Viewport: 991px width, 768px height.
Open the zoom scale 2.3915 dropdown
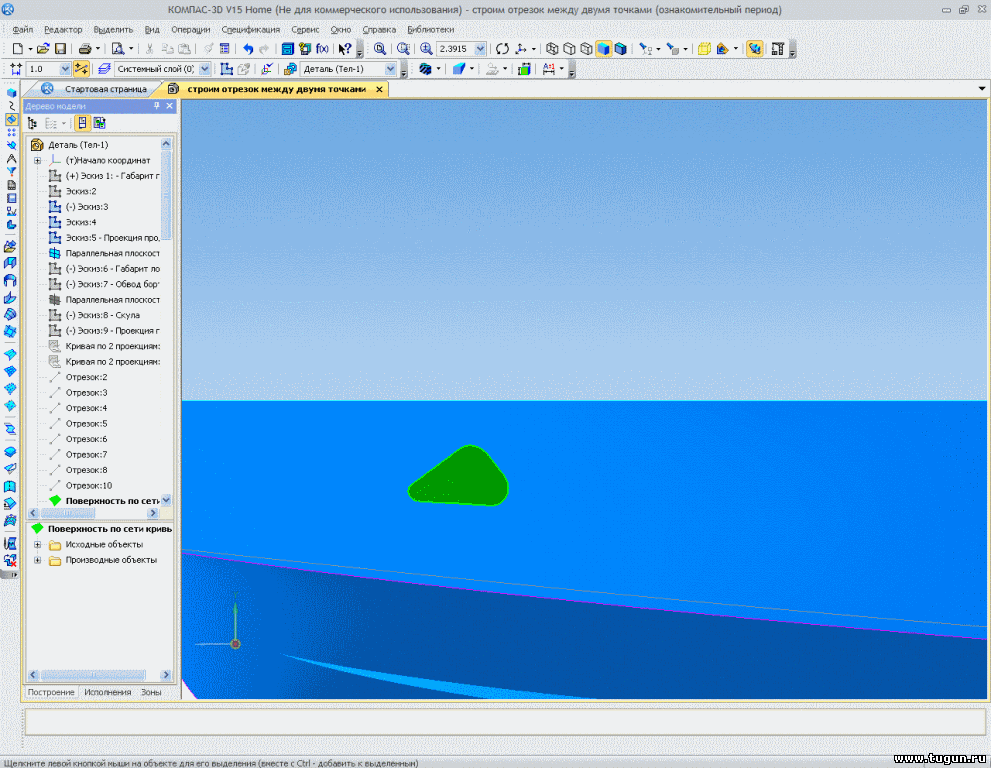pos(480,49)
